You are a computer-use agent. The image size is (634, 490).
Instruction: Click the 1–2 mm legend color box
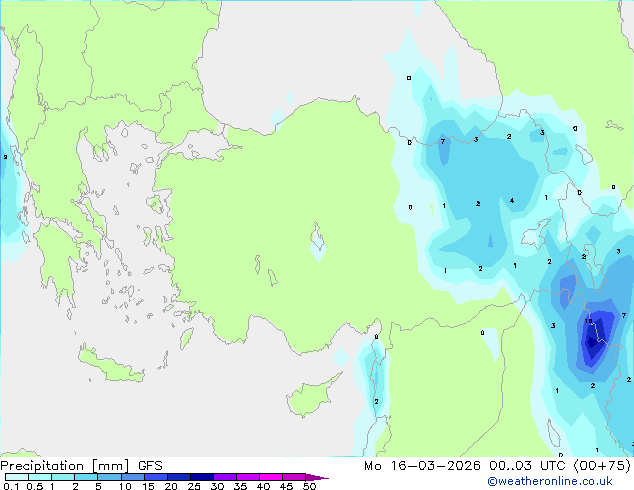[63, 477]
